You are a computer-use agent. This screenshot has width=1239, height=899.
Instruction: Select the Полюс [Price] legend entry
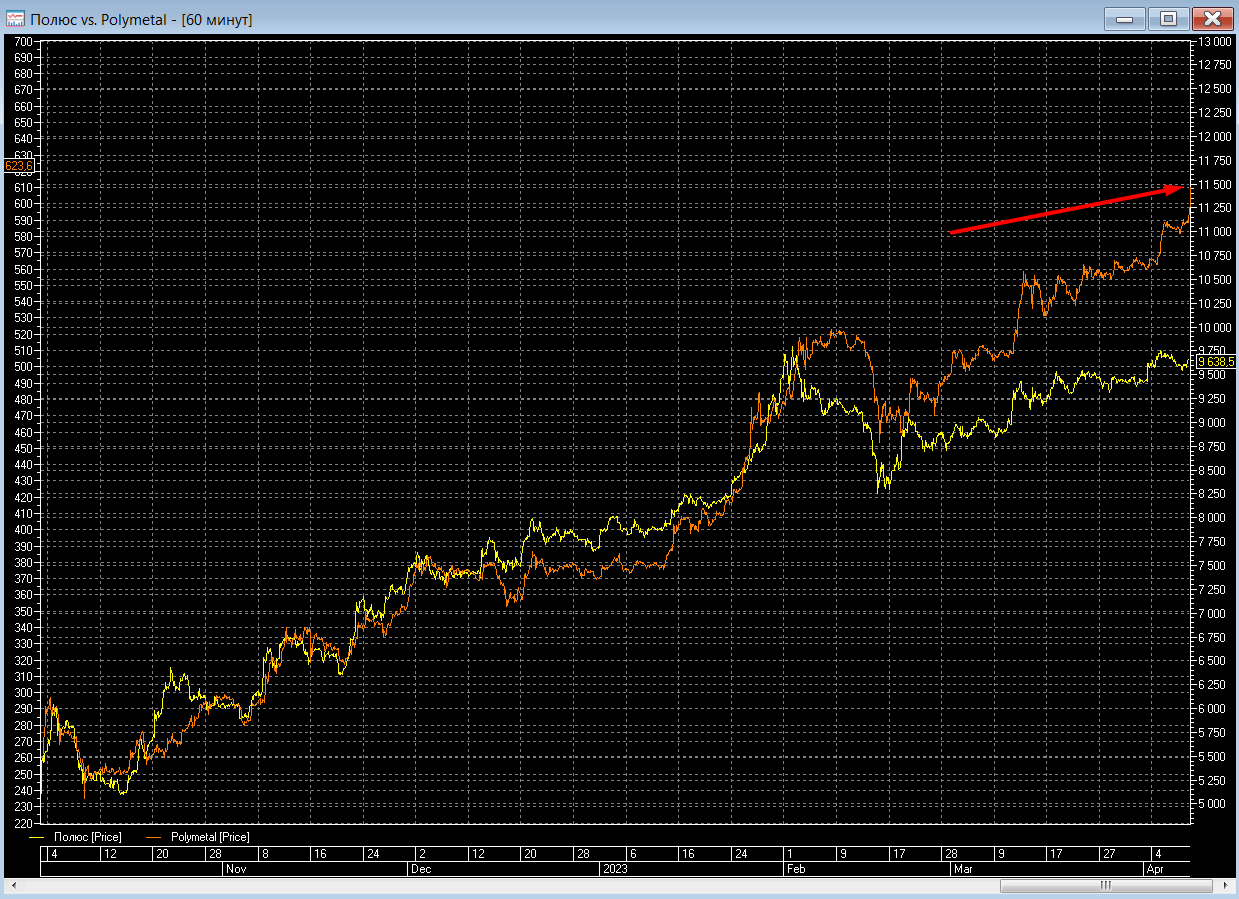[77, 836]
